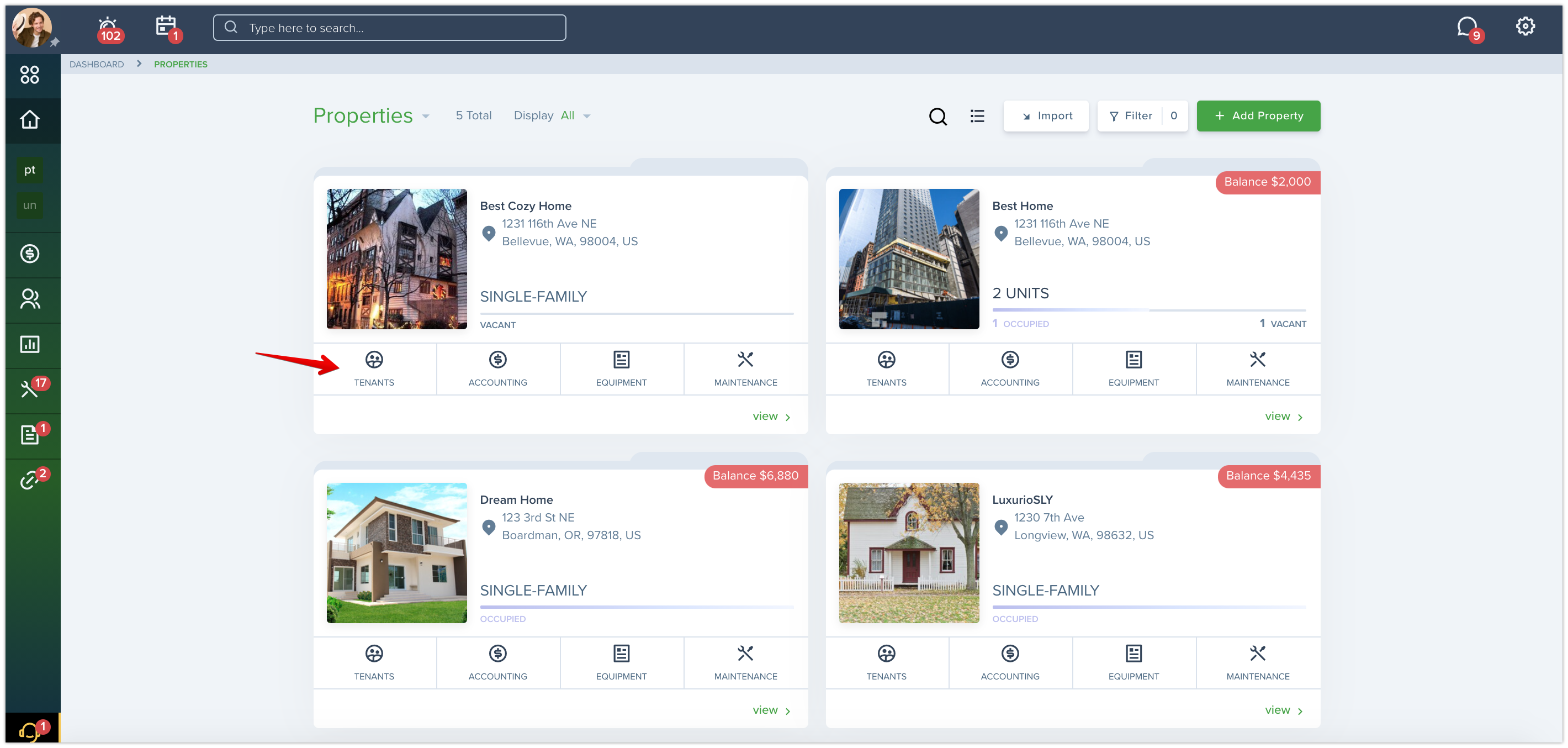View the Dream Home property
Image resolution: width=1568 pixels, height=748 pixels.
coord(771,710)
